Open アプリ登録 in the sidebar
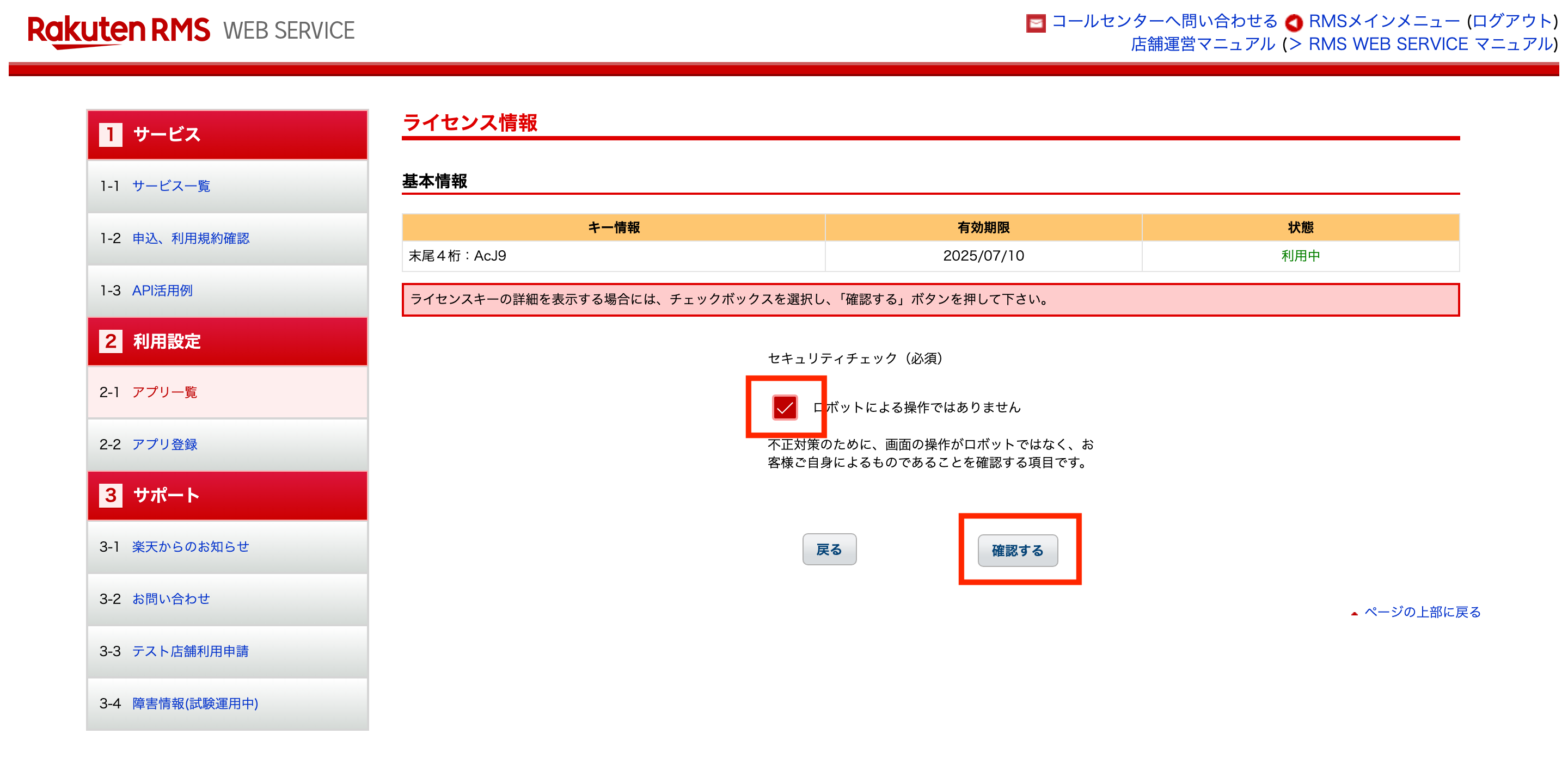Image resolution: width=1568 pixels, height=765 pixels. click(164, 445)
